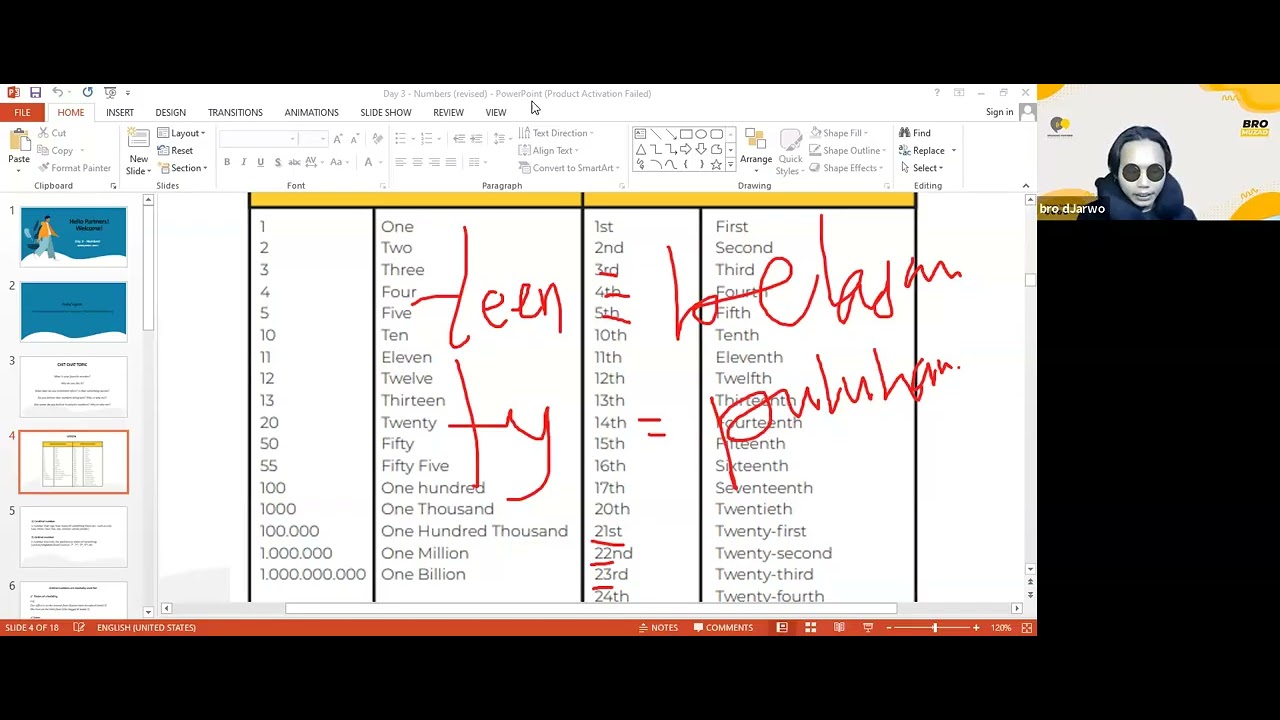
Task: Open Font Color dropdown arrow
Action: click(381, 162)
